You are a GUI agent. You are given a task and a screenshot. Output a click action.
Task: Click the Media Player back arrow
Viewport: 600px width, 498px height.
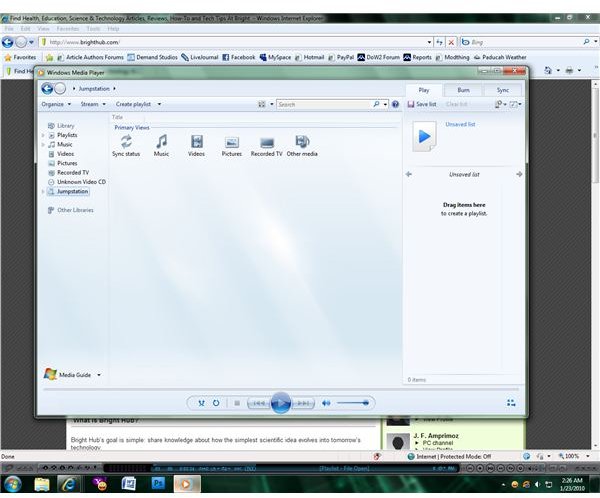[47, 88]
